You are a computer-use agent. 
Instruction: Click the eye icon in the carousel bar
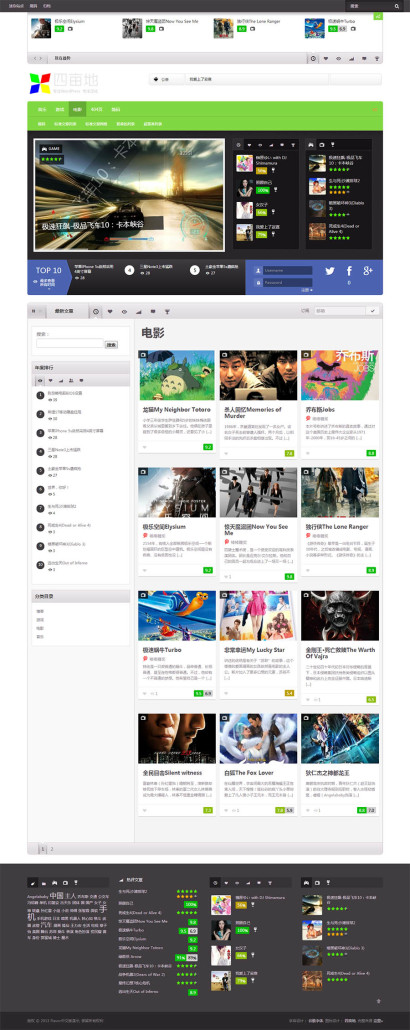pos(338,58)
